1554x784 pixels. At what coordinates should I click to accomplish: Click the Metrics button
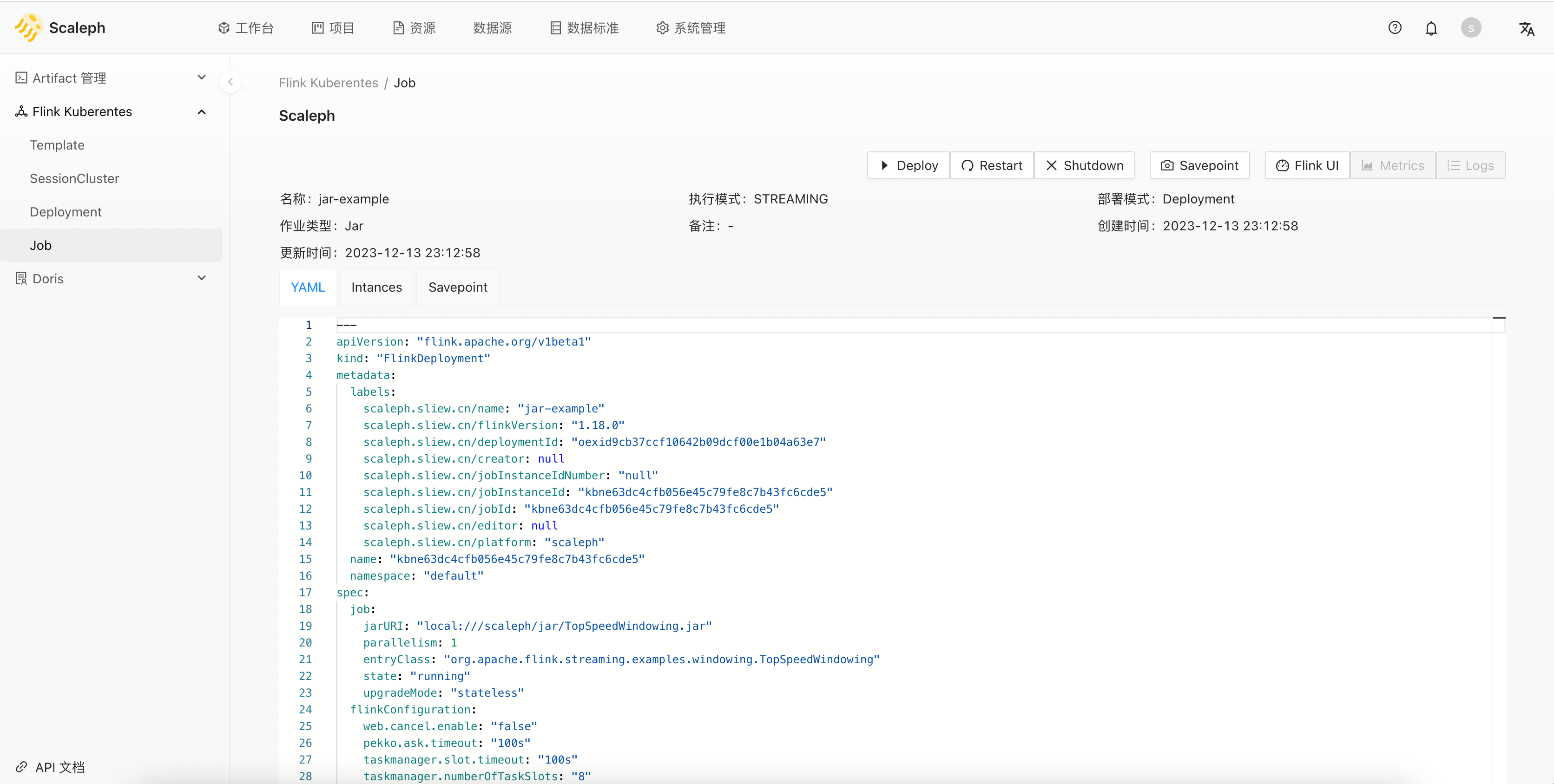tap(1392, 165)
